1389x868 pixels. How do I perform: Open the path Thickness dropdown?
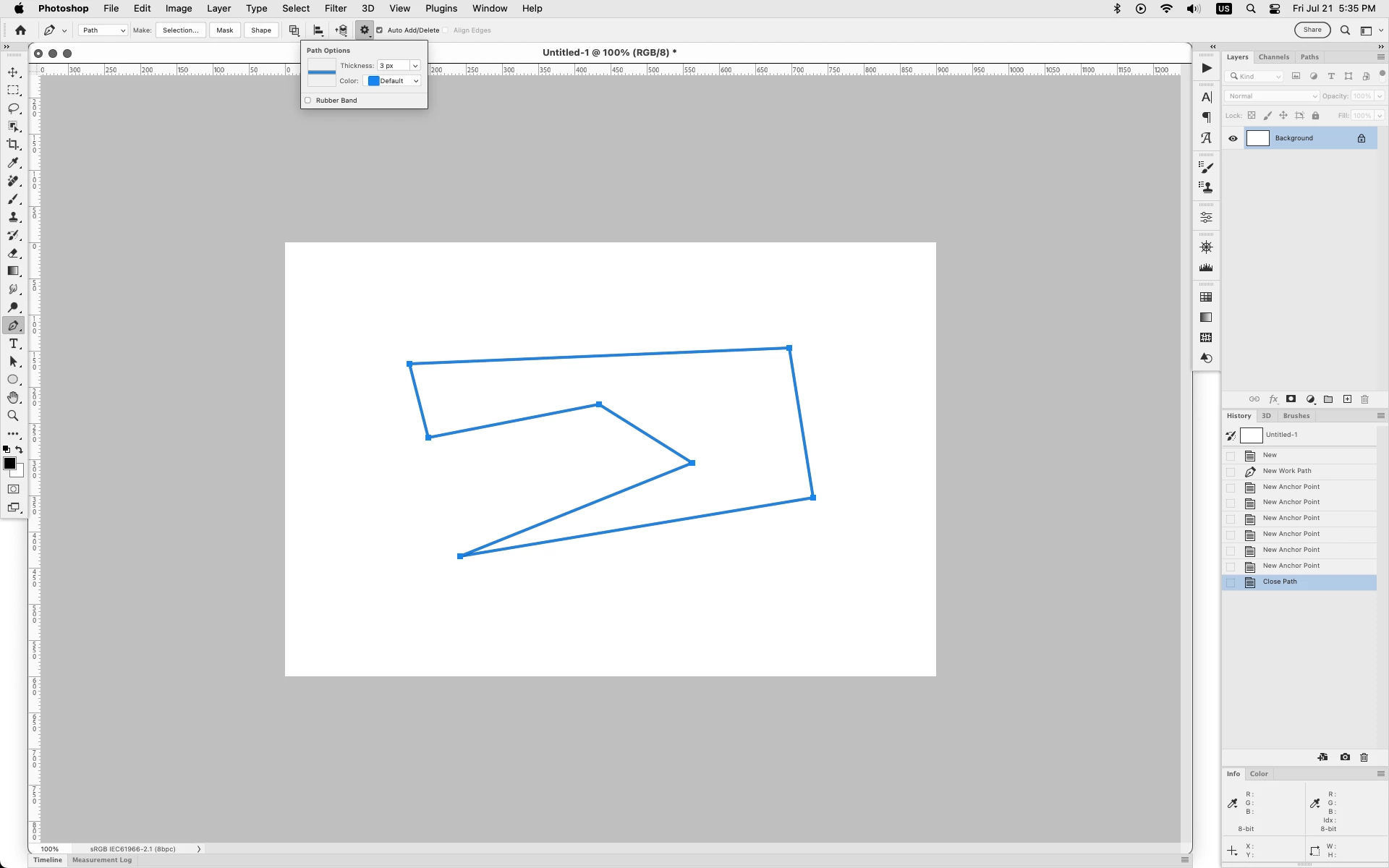415,66
